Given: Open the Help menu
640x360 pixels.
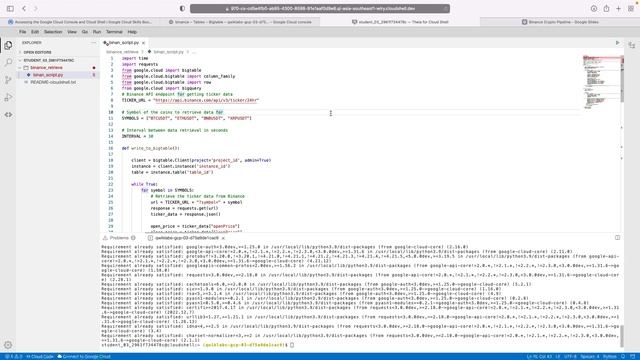Looking at the screenshot, I should click(x=132, y=32).
